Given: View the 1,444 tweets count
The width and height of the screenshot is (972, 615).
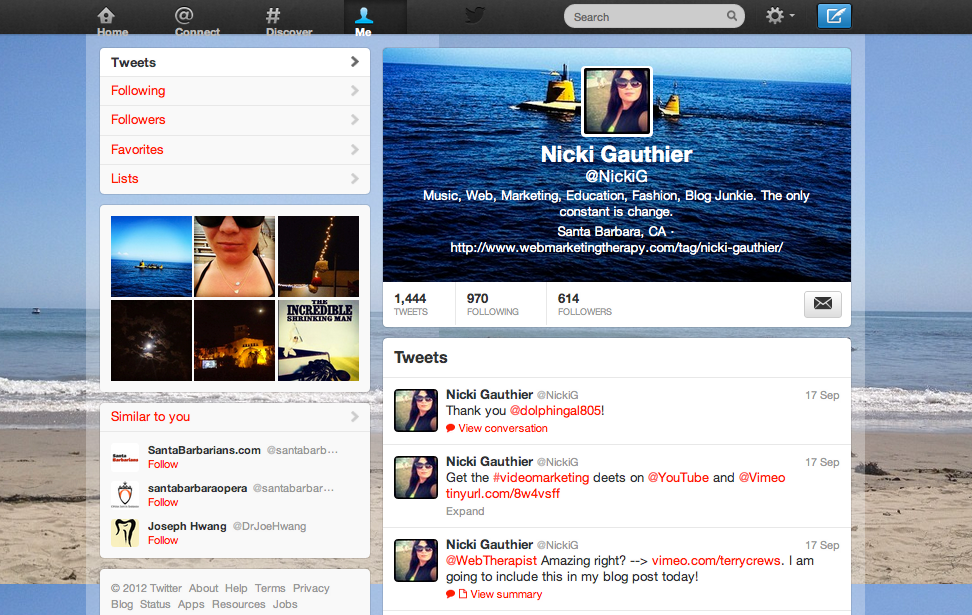Looking at the screenshot, I should (410, 304).
